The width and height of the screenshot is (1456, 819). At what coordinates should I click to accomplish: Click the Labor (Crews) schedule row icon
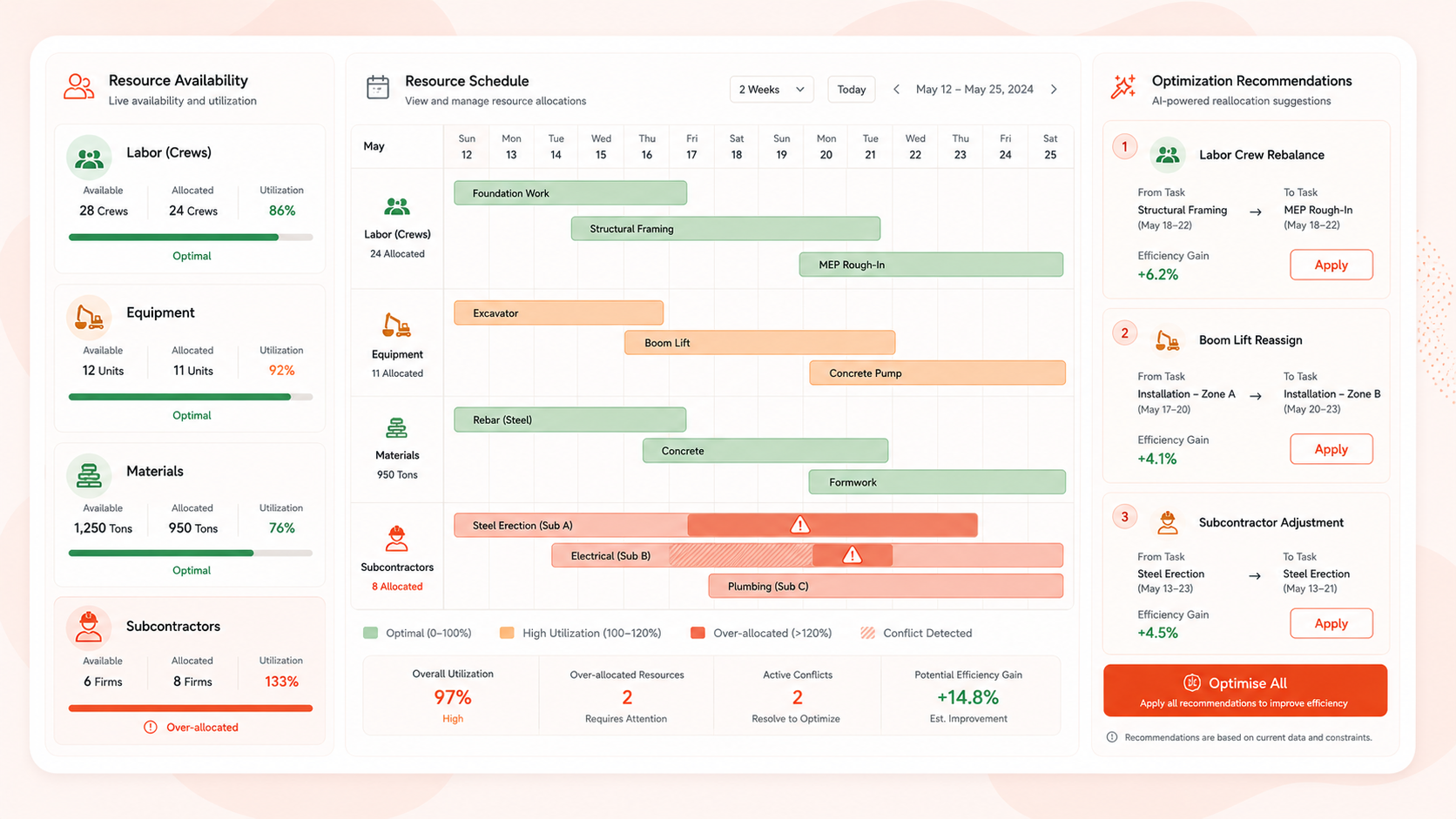point(397,207)
